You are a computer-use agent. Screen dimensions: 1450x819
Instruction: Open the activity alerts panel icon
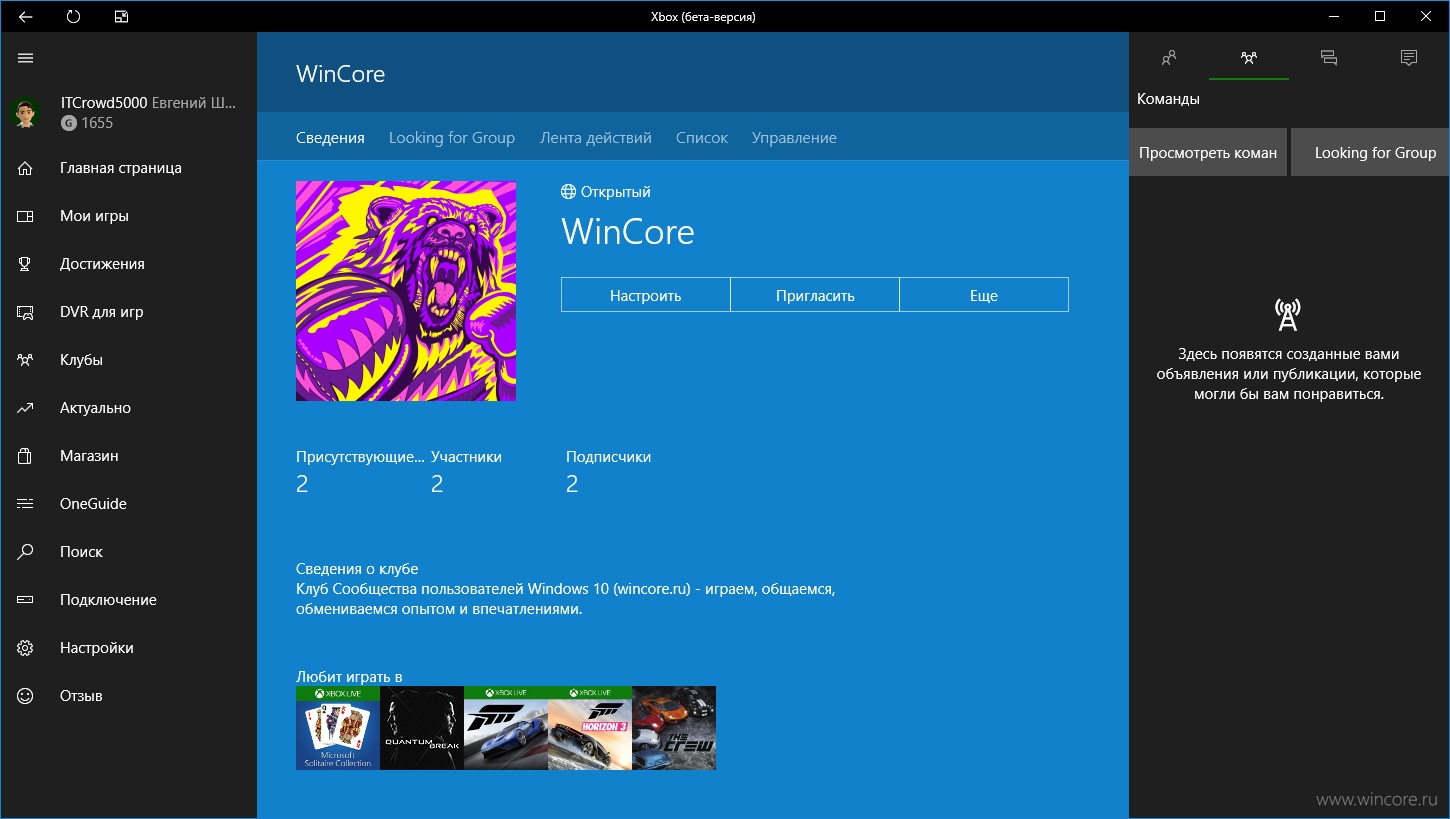(1409, 58)
